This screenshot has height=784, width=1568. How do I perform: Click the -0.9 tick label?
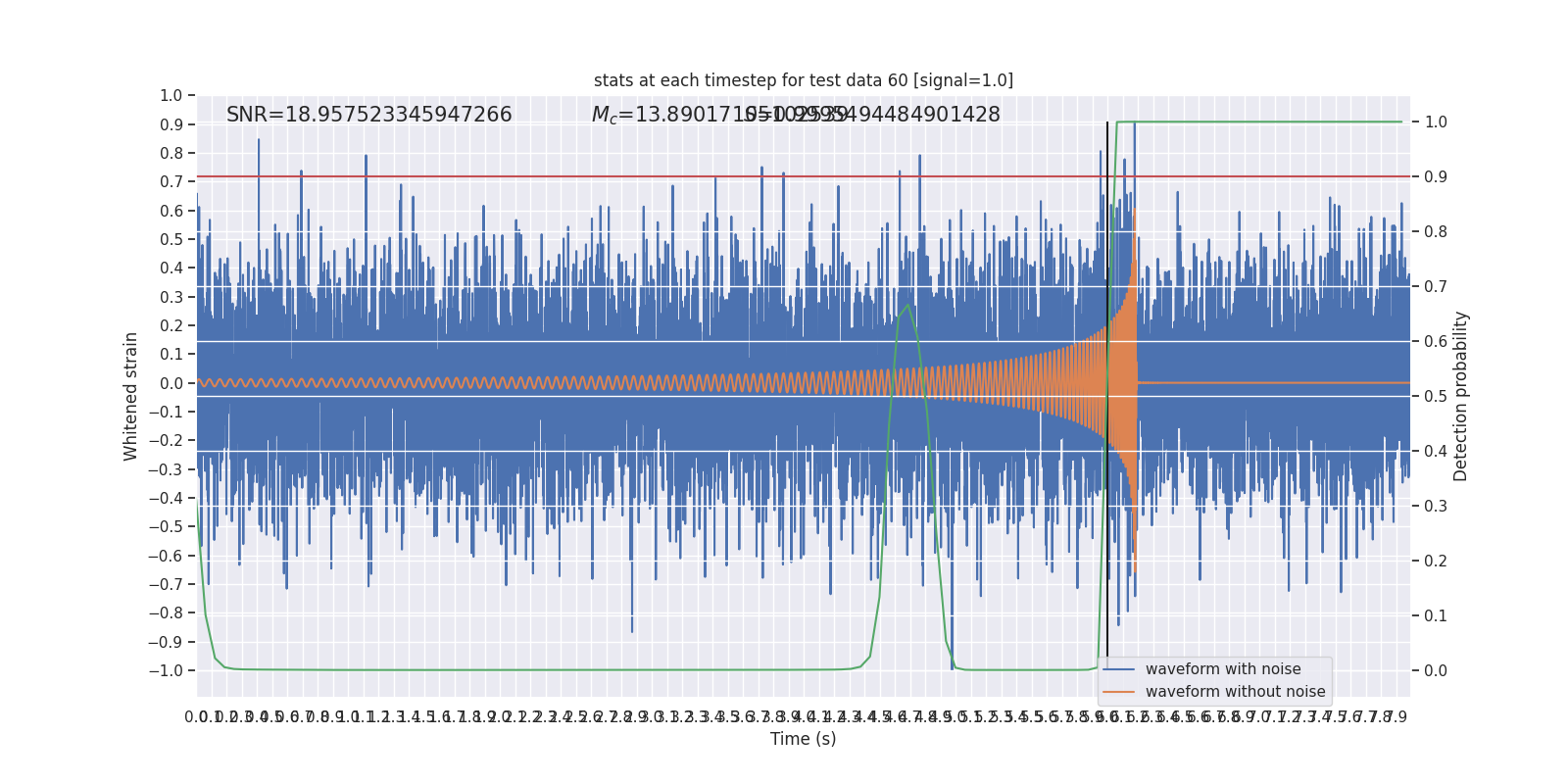[x=166, y=642]
